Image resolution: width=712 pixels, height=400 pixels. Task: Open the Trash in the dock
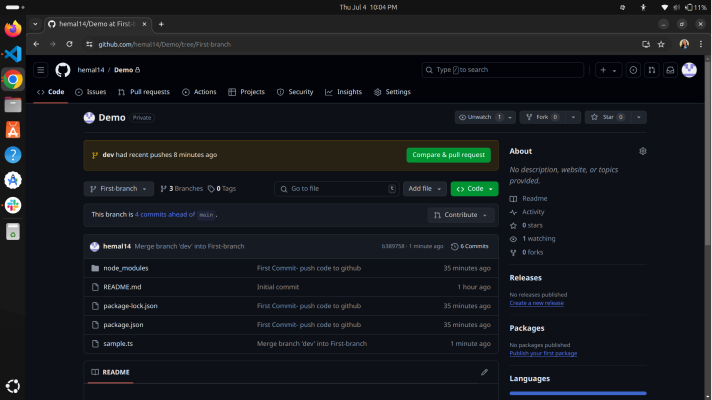13,232
